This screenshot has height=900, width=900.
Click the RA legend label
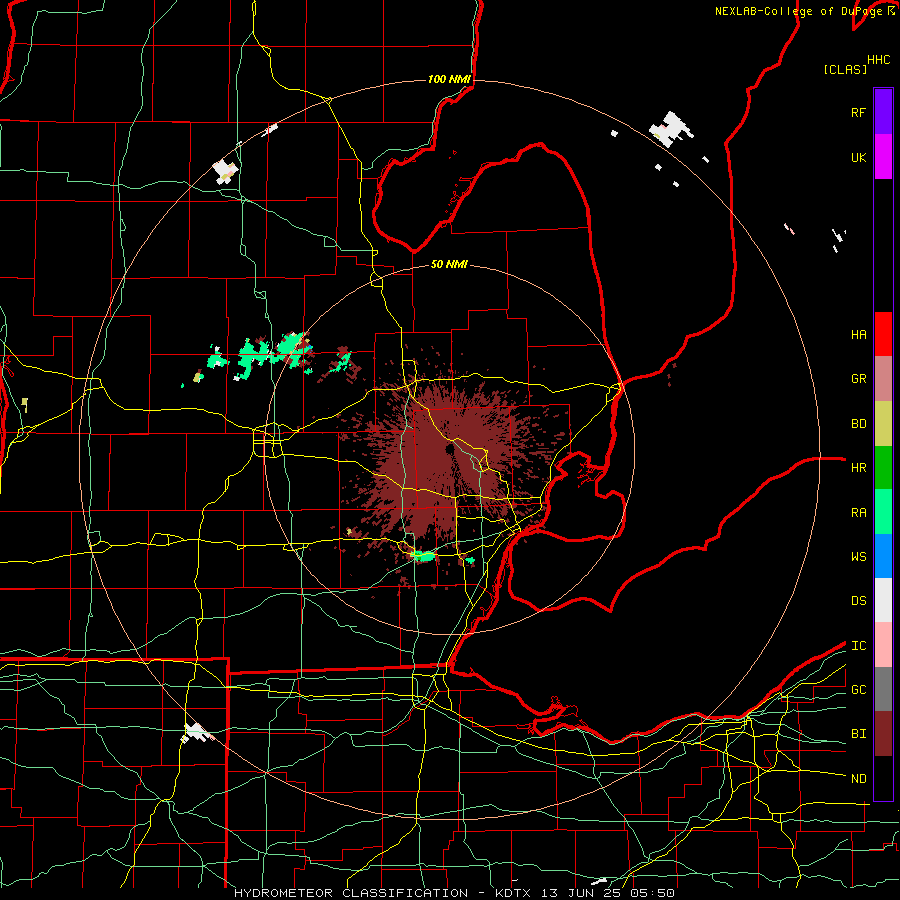[x=858, y=513]
